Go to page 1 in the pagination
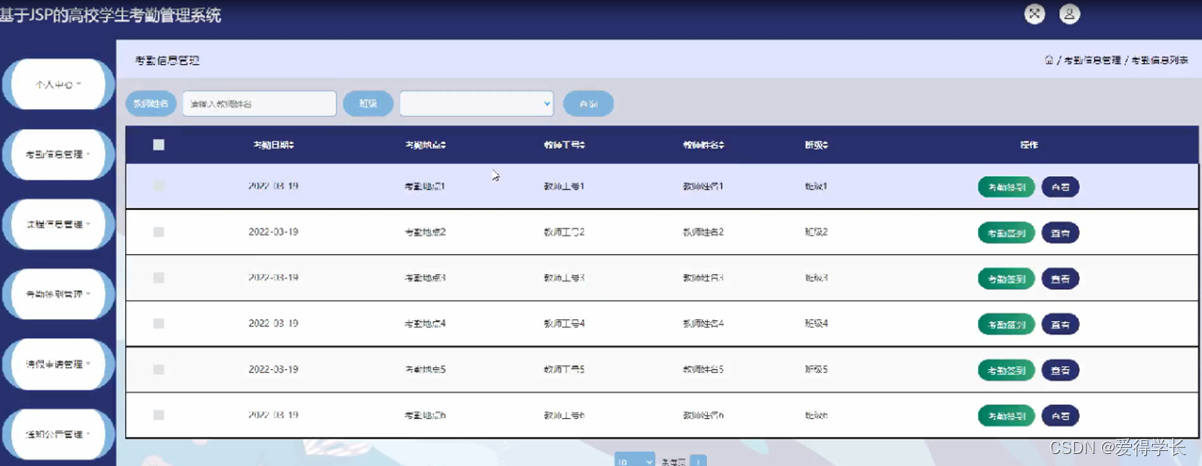The image size is (1202, 466). (698, 461)
